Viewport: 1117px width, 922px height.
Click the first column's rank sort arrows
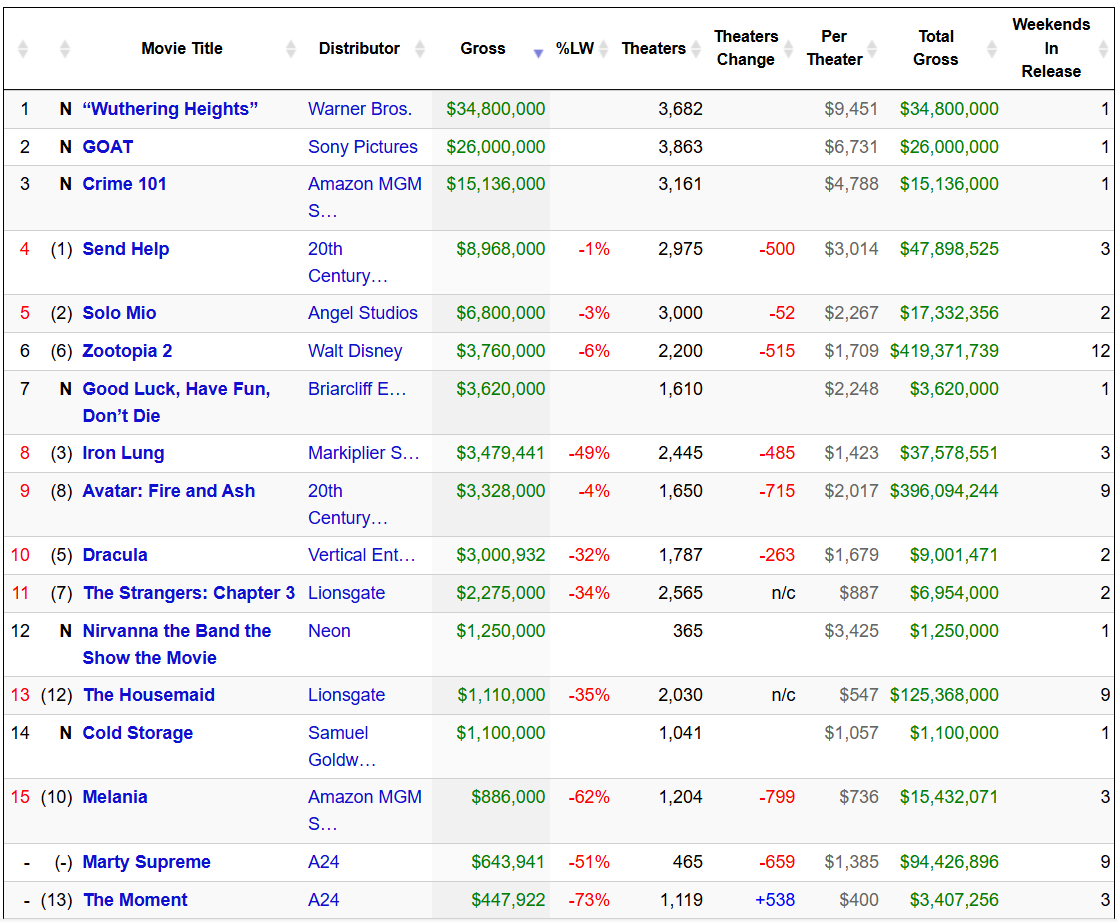coord(24,49)
